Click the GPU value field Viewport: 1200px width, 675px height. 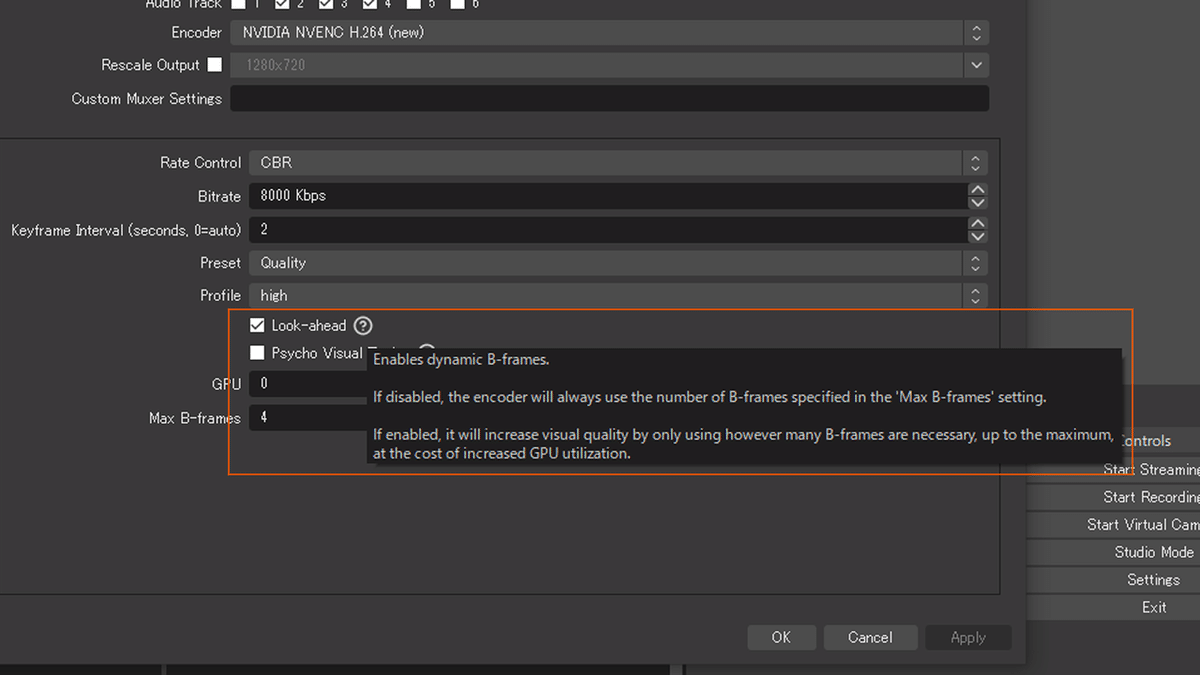pyautogui.click(x=308, y=384)
